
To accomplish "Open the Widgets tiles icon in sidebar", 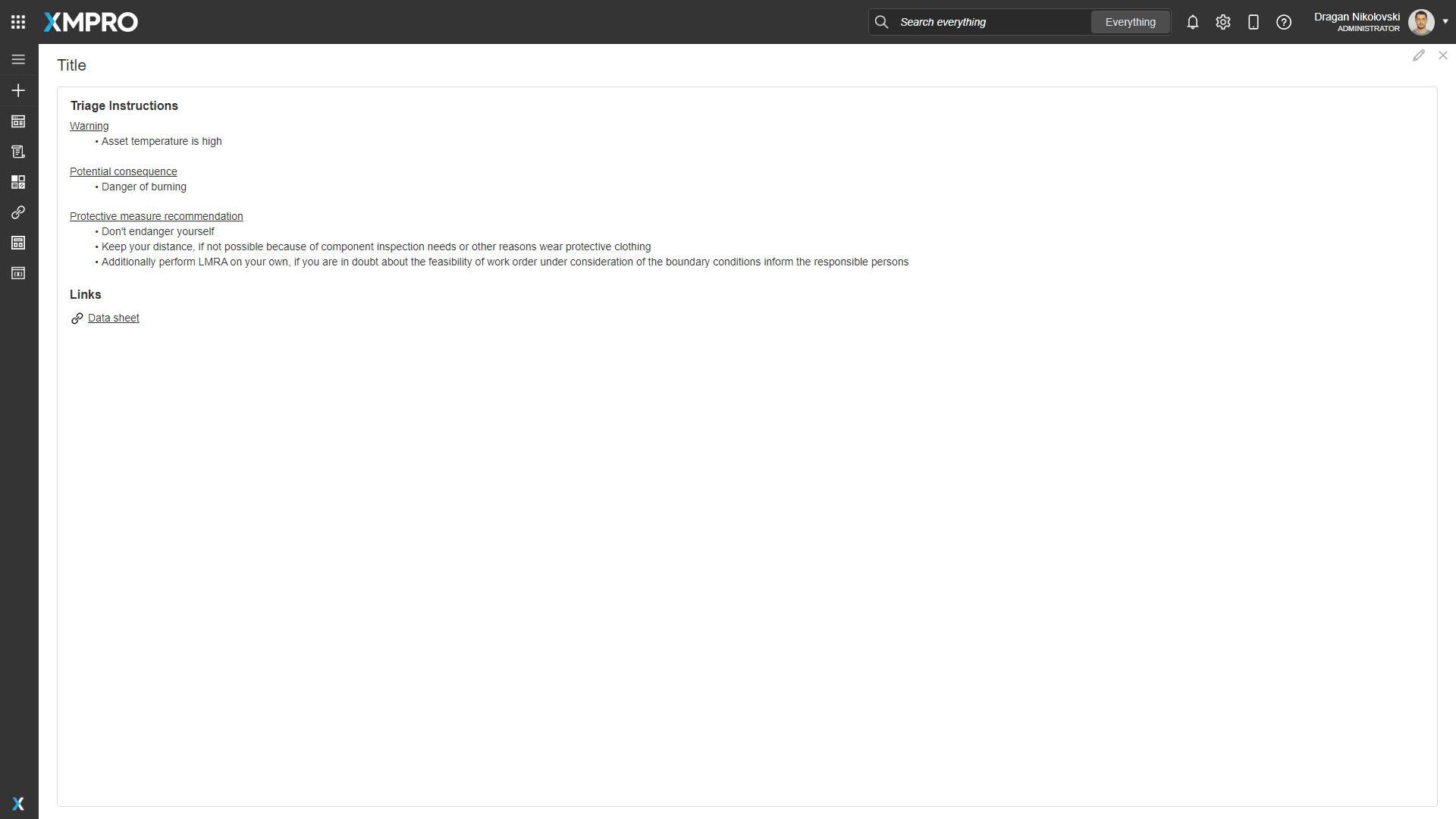I will point(18,182).
